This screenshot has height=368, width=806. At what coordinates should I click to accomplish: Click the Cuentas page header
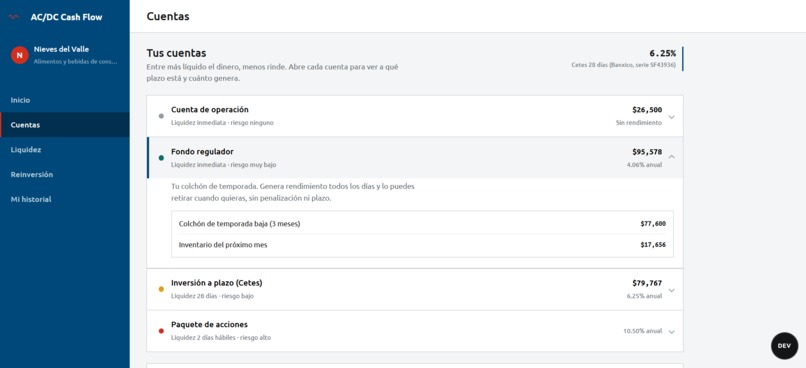click(x=168, y=16)
